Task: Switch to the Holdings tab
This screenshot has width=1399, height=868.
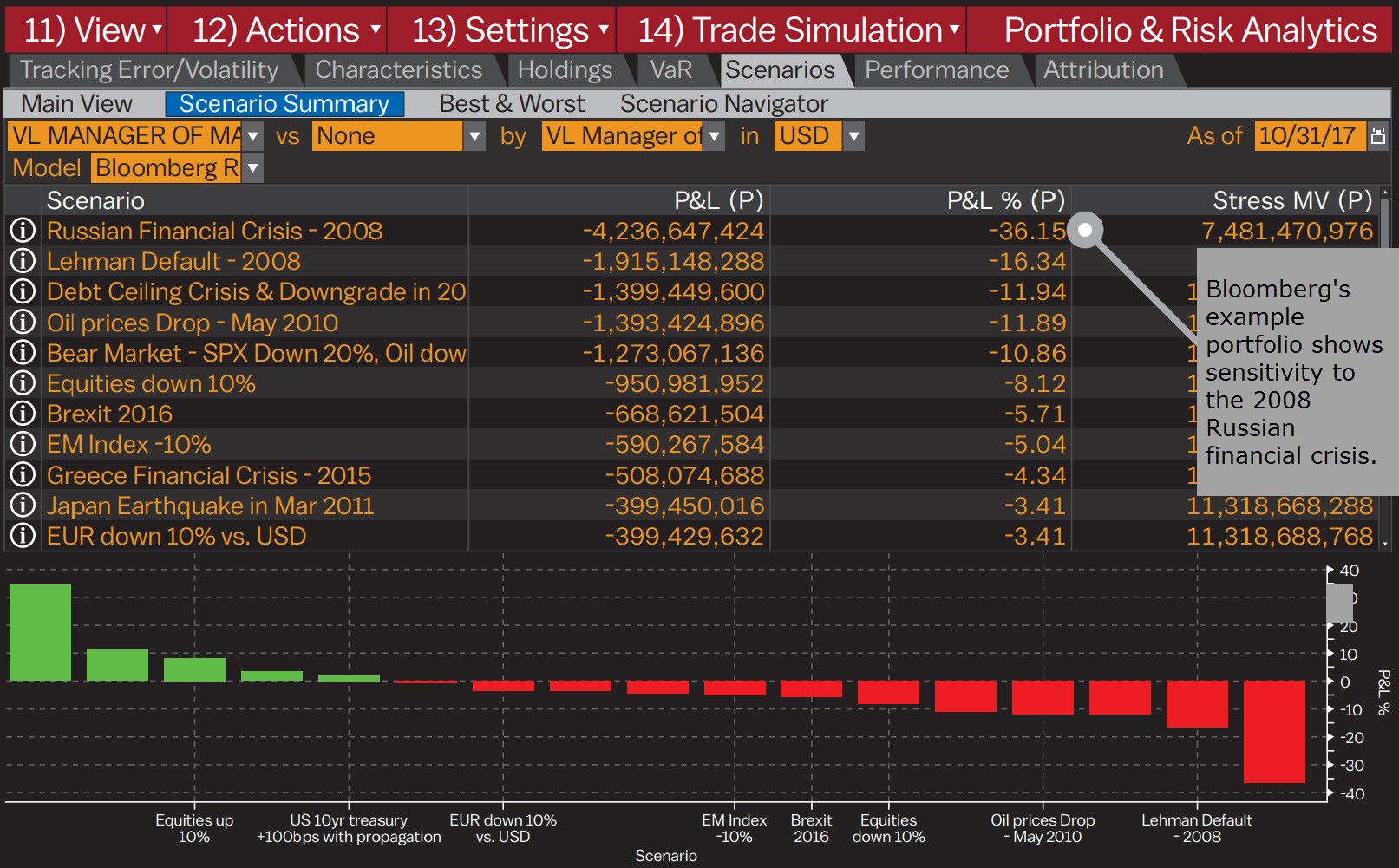Action: tap(565, 69)
